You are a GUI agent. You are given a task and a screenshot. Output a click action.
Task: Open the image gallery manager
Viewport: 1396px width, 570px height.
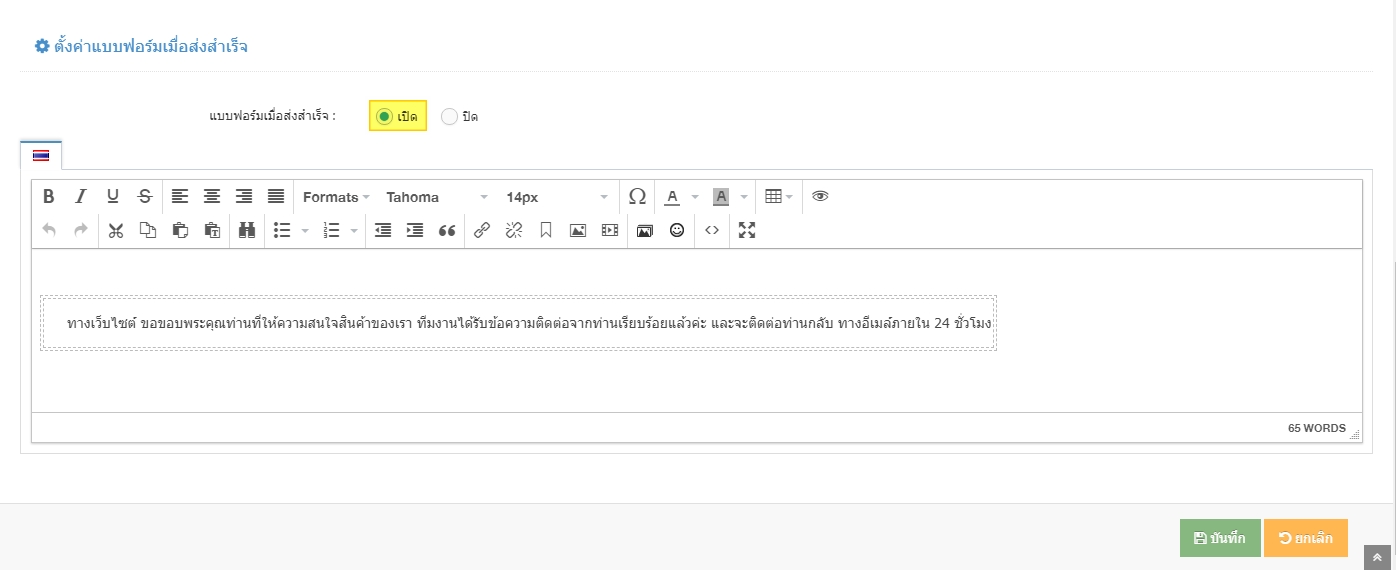[645, 230]
